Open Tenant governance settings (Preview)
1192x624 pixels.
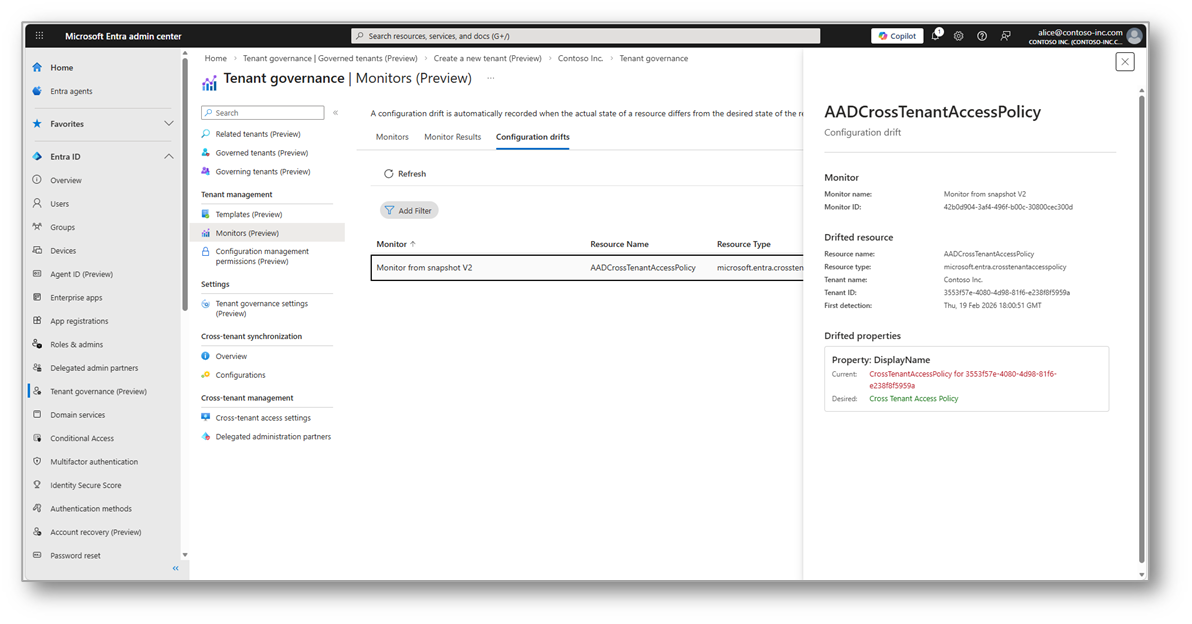(262, 309)
